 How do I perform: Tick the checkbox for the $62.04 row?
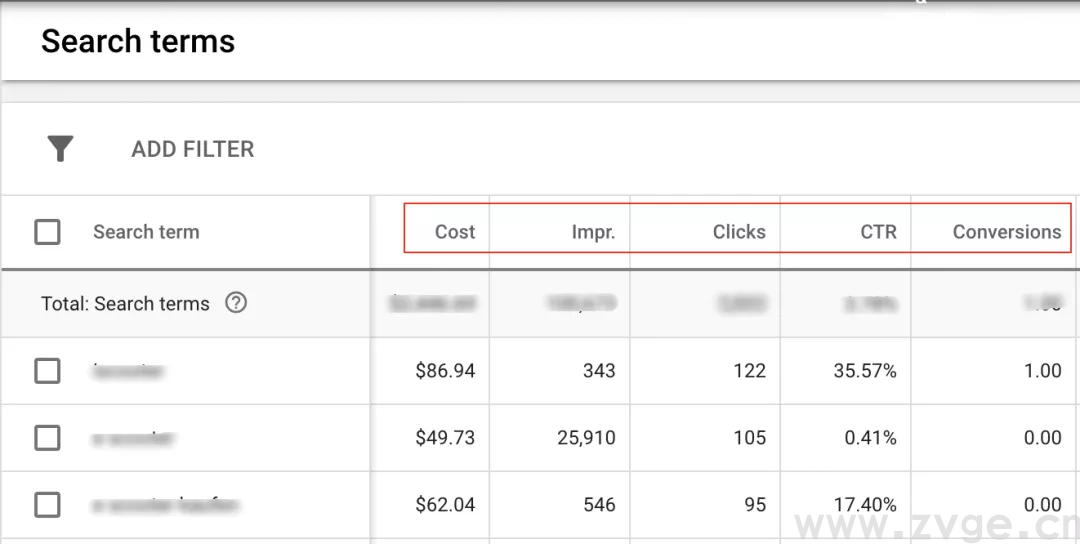pyautogui.click(x=47, y=505)
